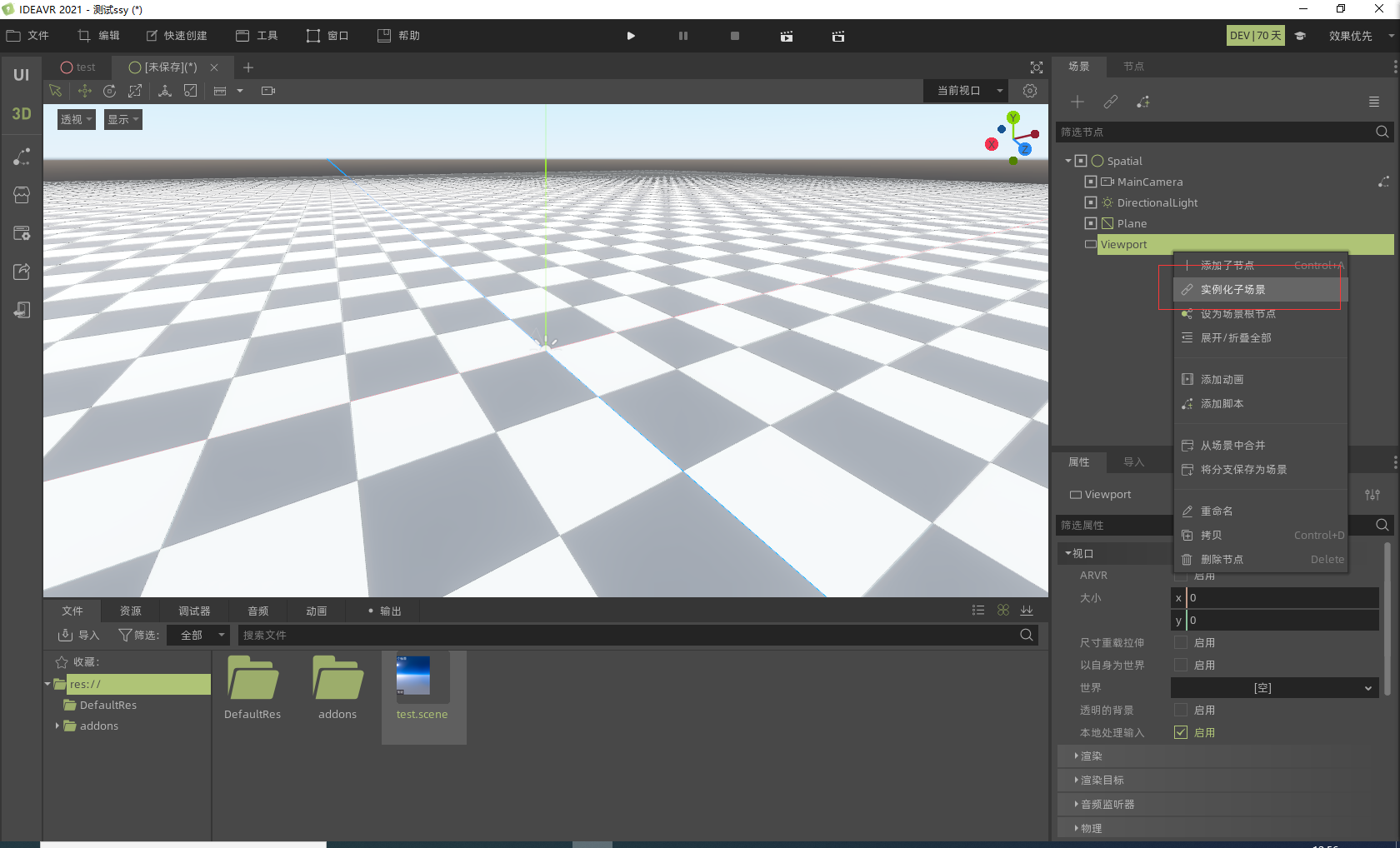Enable own world checkbox

1181,665
